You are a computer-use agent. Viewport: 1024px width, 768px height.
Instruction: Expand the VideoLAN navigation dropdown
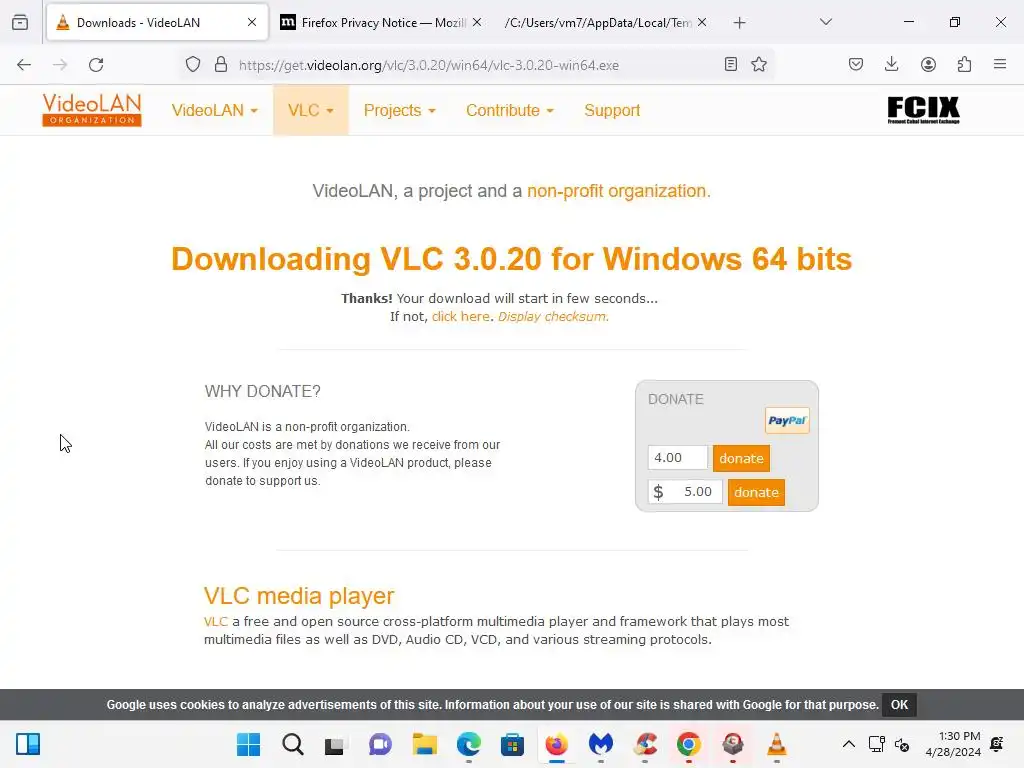tap(214, 110)
